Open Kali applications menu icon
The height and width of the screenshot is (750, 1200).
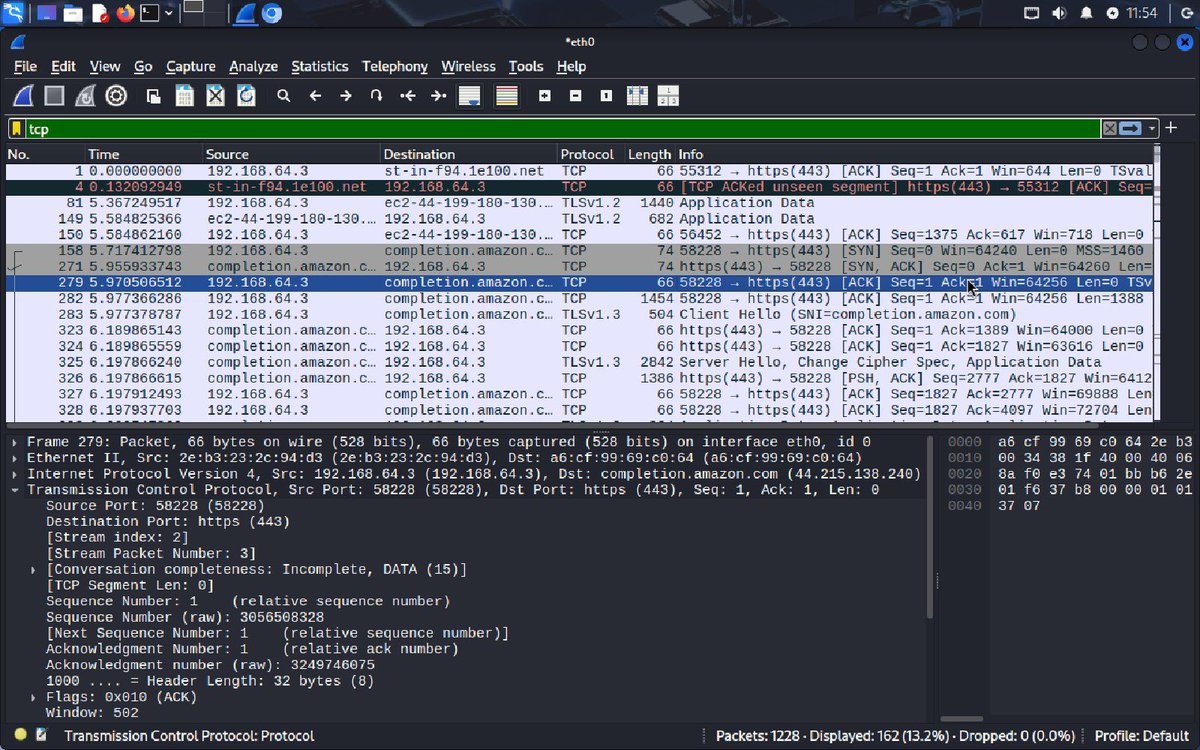coord(14,14)
